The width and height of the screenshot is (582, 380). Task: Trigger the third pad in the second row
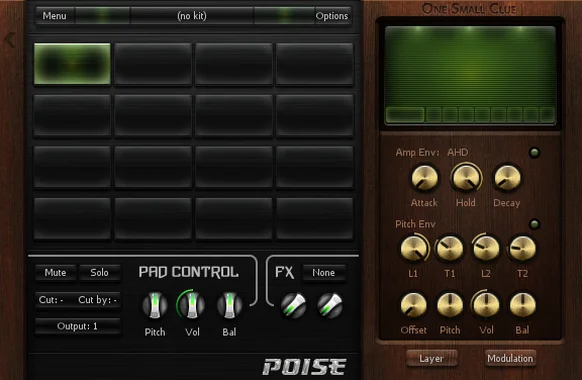(234, 115)
